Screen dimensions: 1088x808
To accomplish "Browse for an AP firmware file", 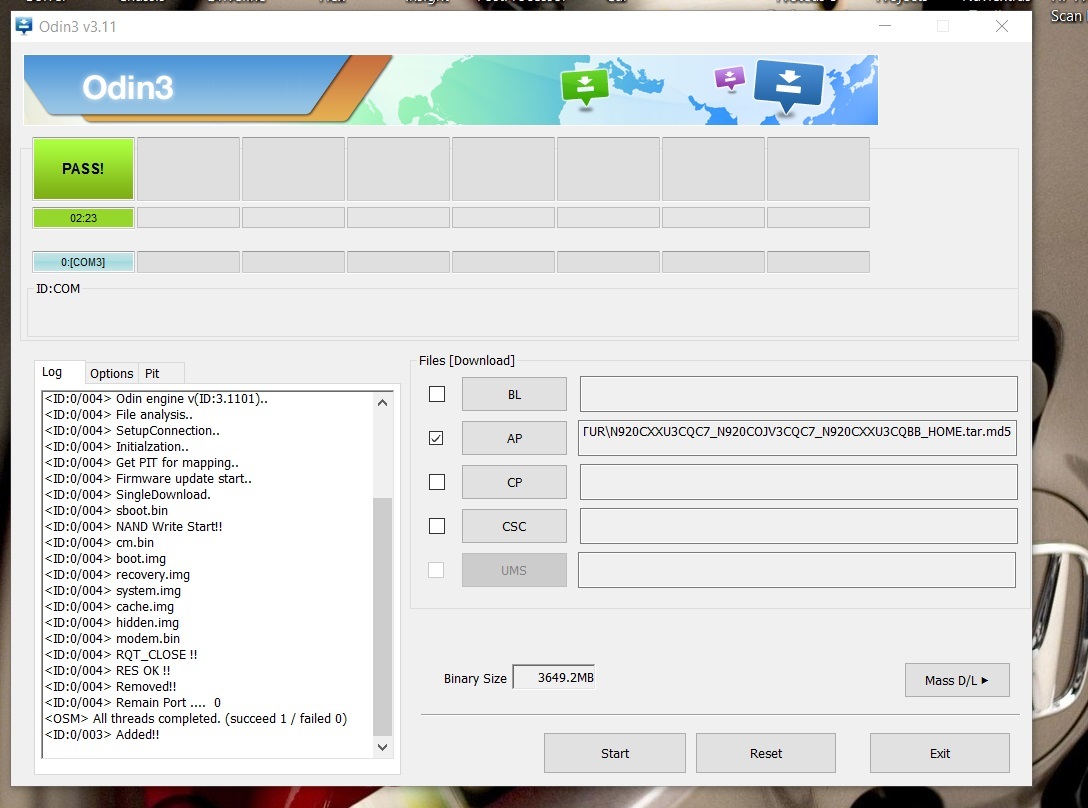I will tap(514, 438).
